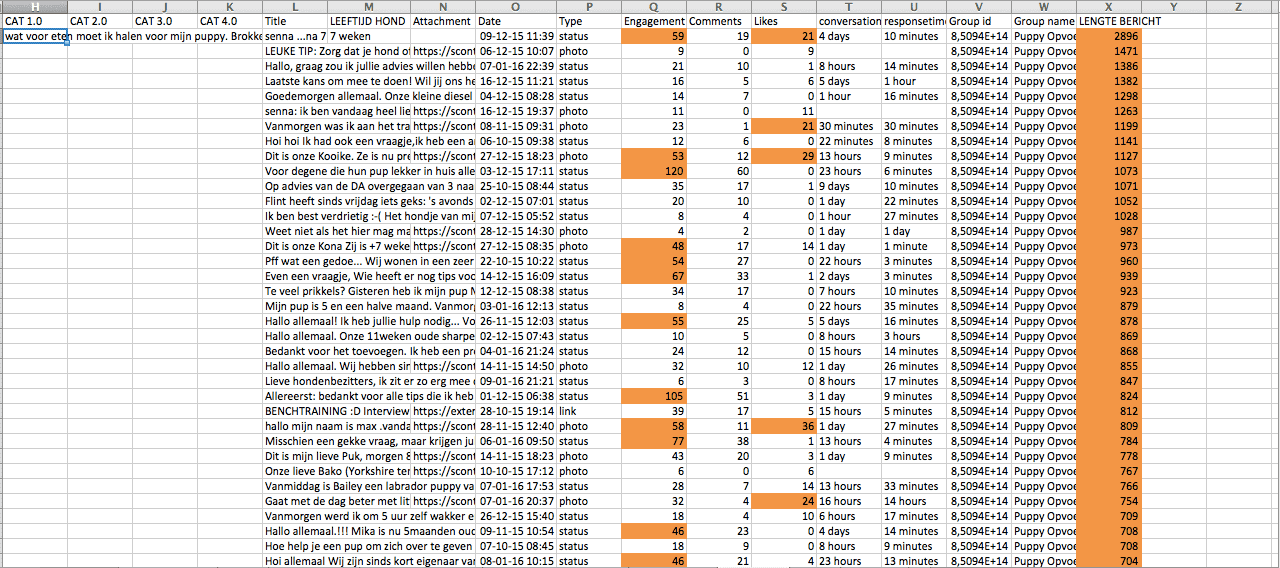This screenshot has width=1280, height=568.
Task: Select the 'Vanmorgen was ik aan het' title cell
Action: (294, 127)
